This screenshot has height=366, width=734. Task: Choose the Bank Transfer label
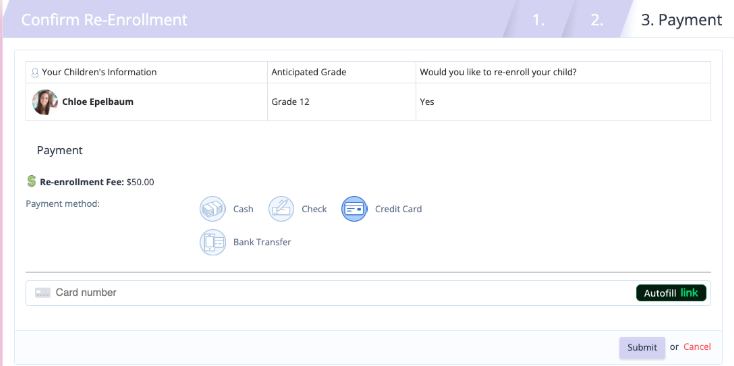pyautogui.click(x=262, y=242)
